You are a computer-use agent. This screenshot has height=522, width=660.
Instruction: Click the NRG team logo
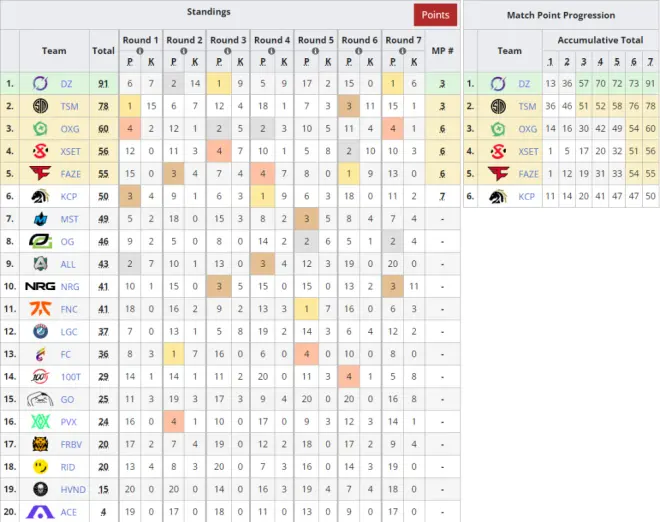coord(40,286)
